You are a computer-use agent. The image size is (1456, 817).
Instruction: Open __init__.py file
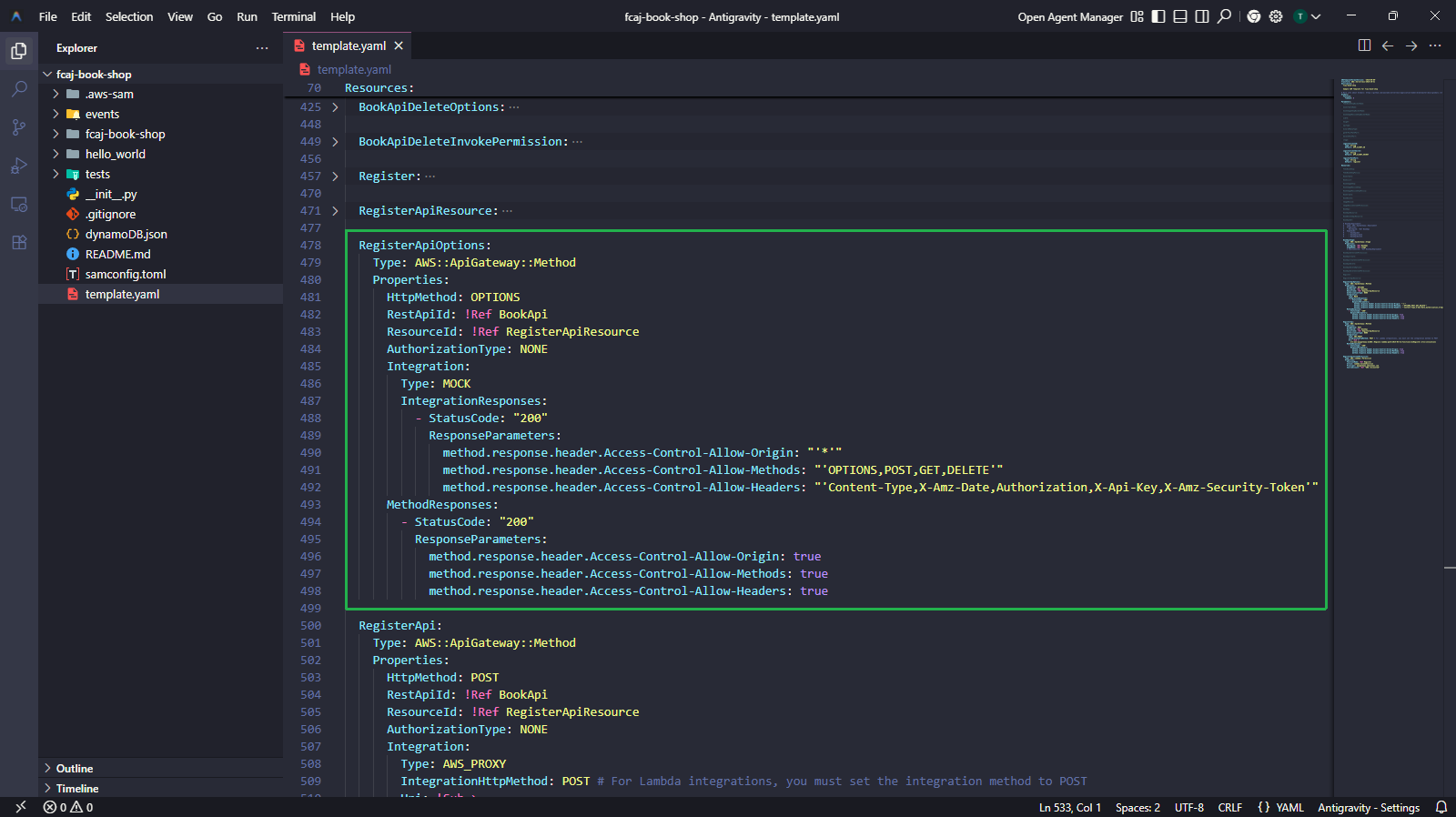pos(160,195)
